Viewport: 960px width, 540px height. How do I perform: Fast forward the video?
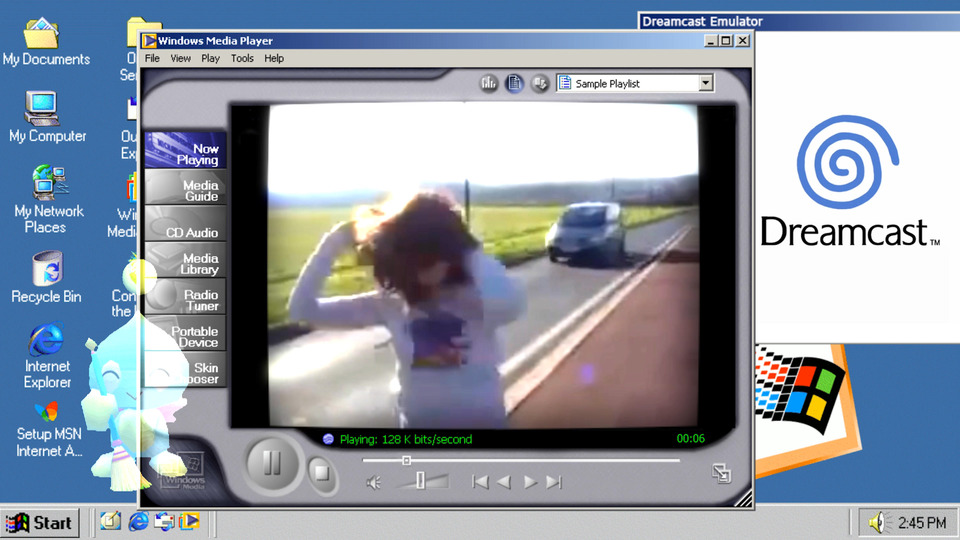pos(530,482)
